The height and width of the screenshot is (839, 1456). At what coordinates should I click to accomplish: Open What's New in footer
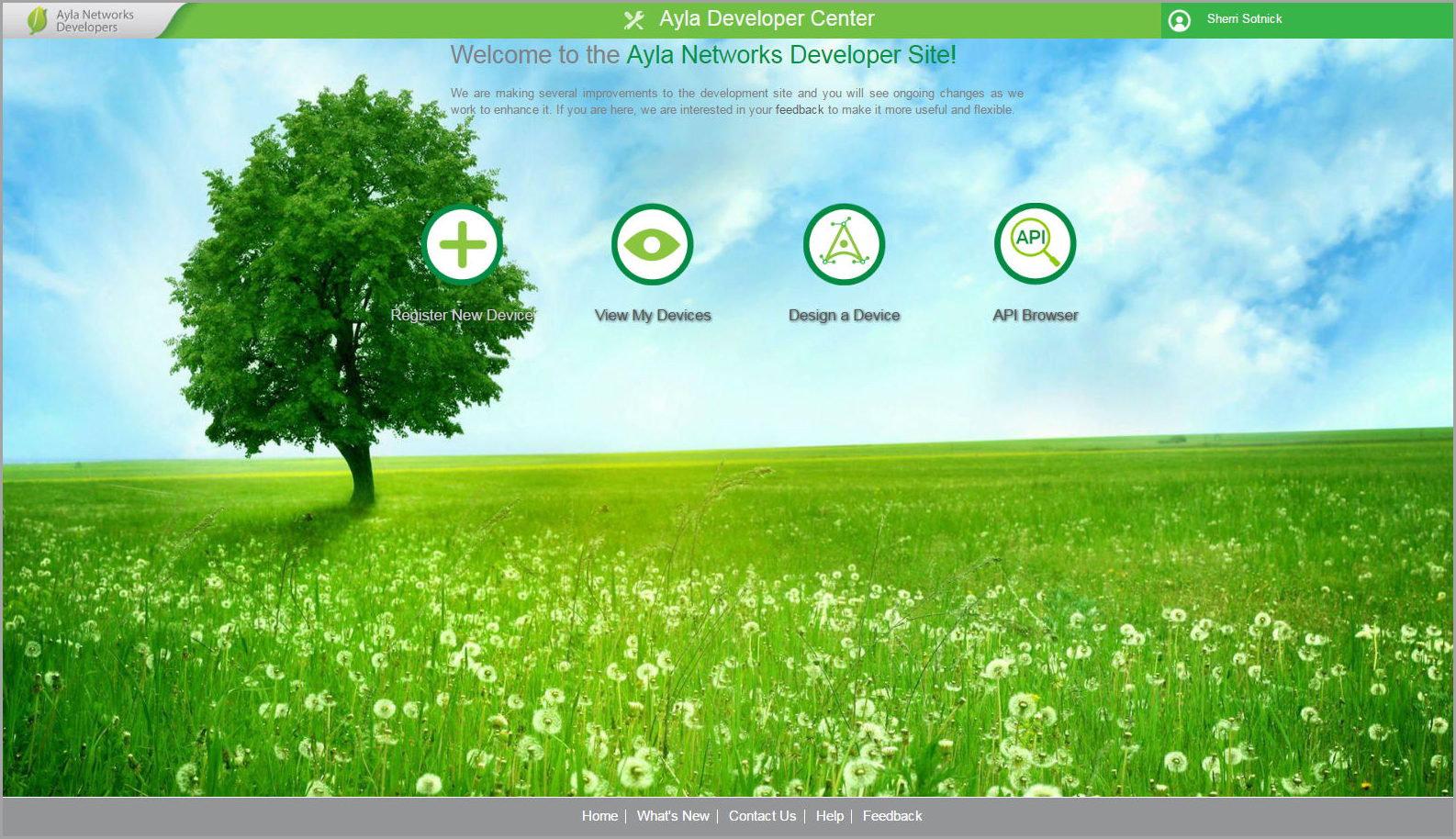[x=673, y=816]
